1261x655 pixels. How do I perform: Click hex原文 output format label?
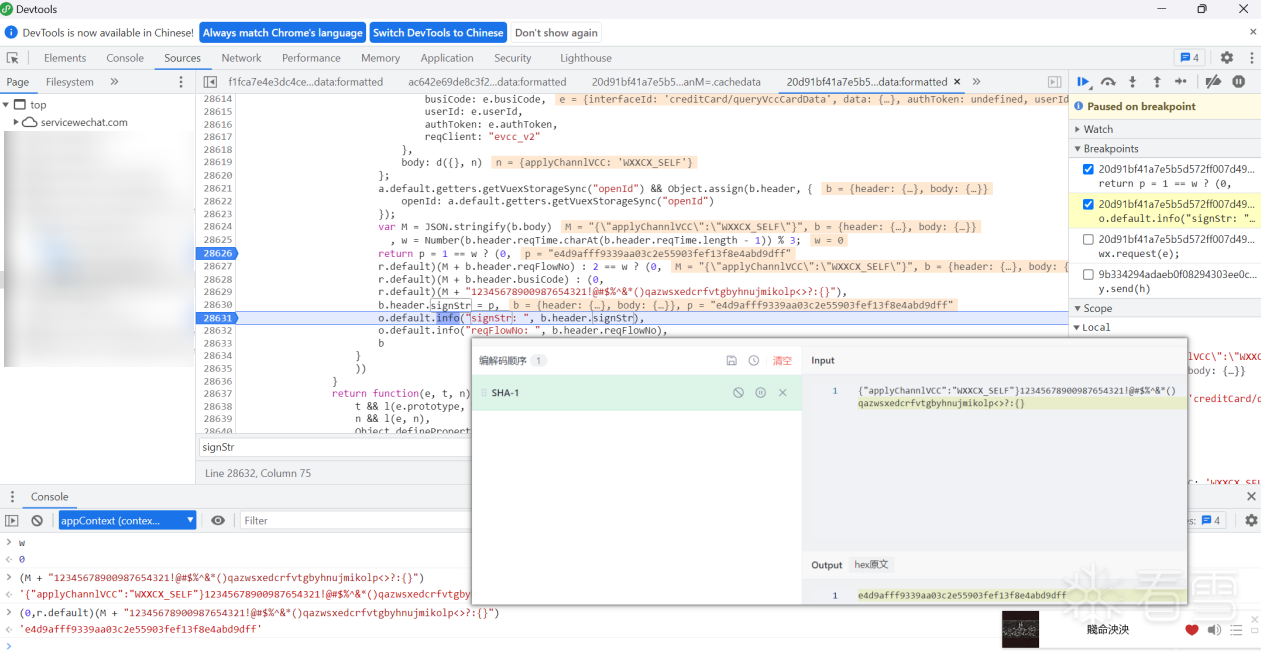[x=871, y=565]
